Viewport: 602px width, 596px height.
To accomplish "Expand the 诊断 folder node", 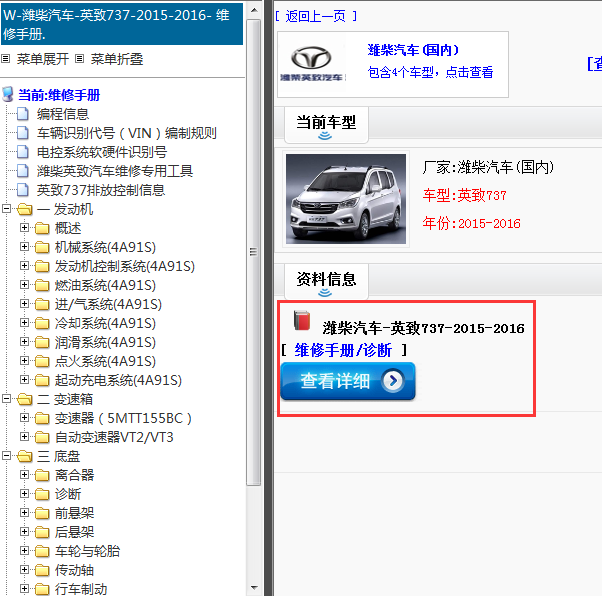I will click(24, 494).
